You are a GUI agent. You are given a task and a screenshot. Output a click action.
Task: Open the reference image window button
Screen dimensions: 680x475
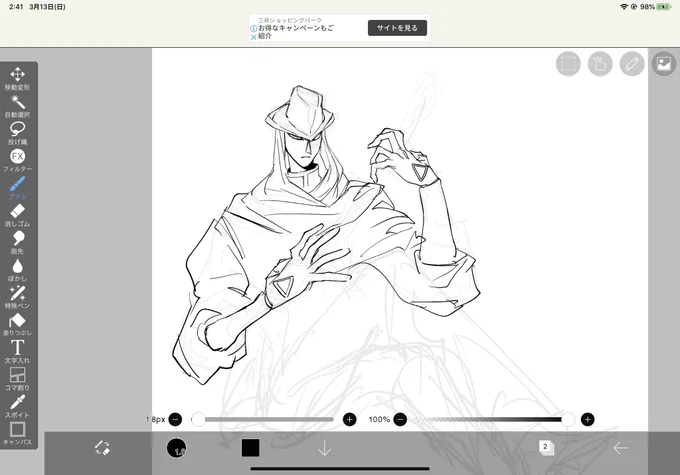(664, 64)
